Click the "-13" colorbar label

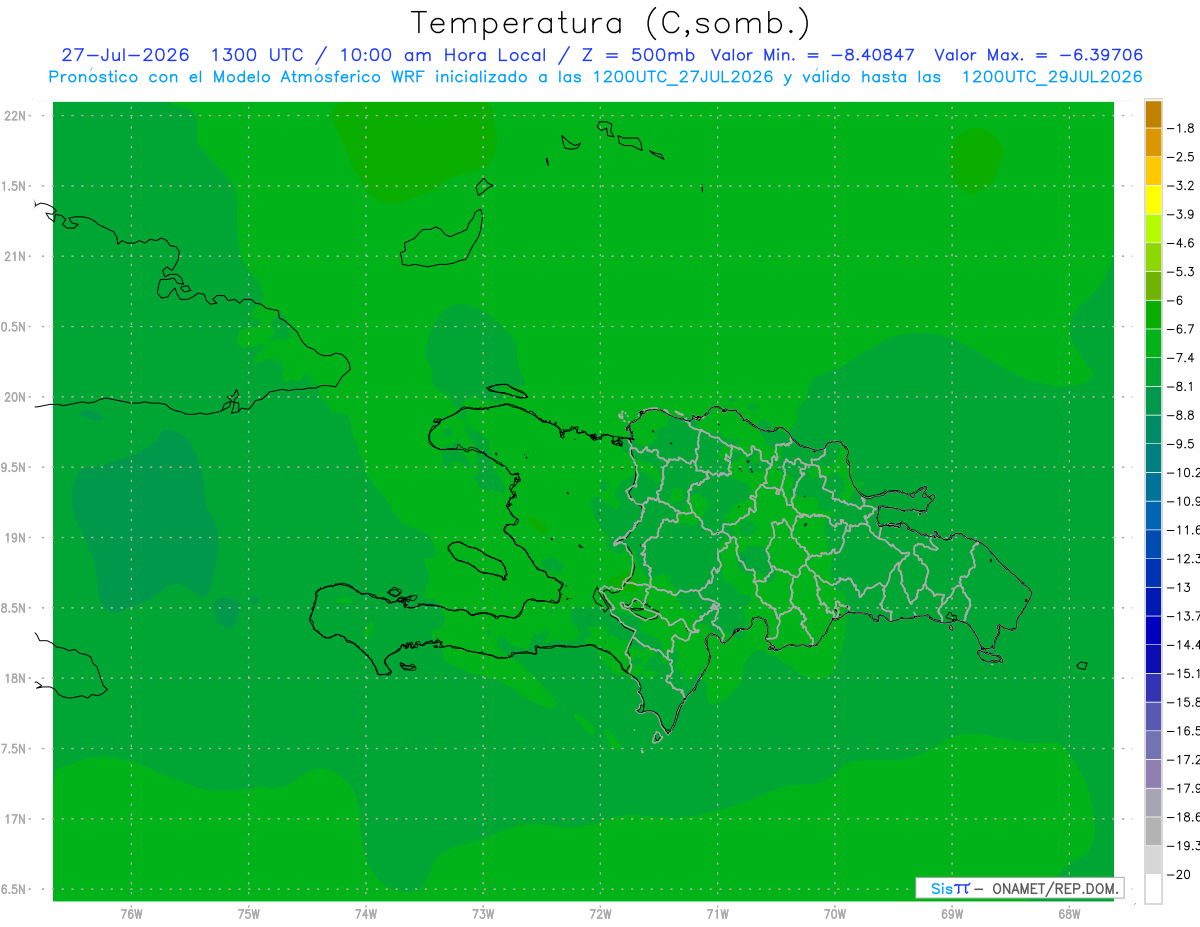[x=1180, y=587]
